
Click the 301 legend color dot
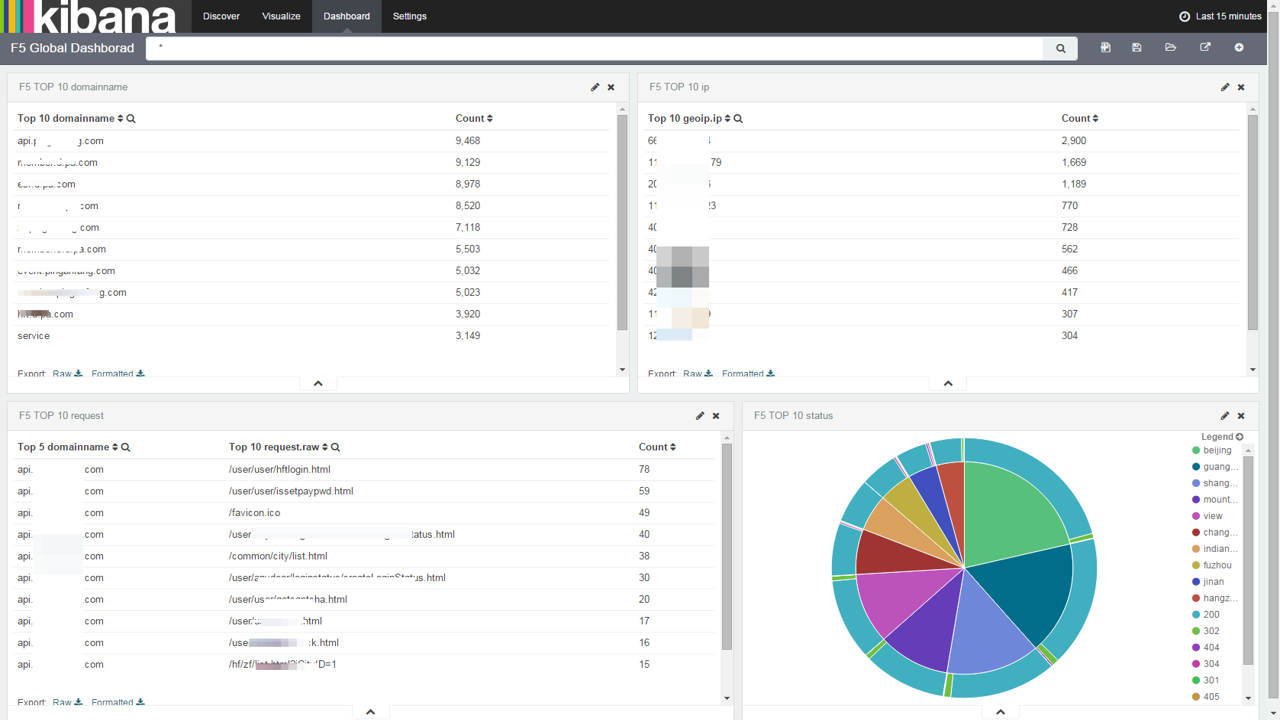(1196, 680)
